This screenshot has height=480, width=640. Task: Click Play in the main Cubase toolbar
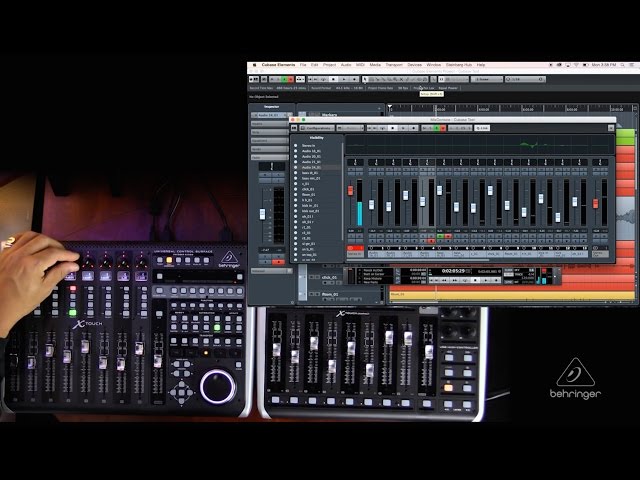(x=344, y=79)
